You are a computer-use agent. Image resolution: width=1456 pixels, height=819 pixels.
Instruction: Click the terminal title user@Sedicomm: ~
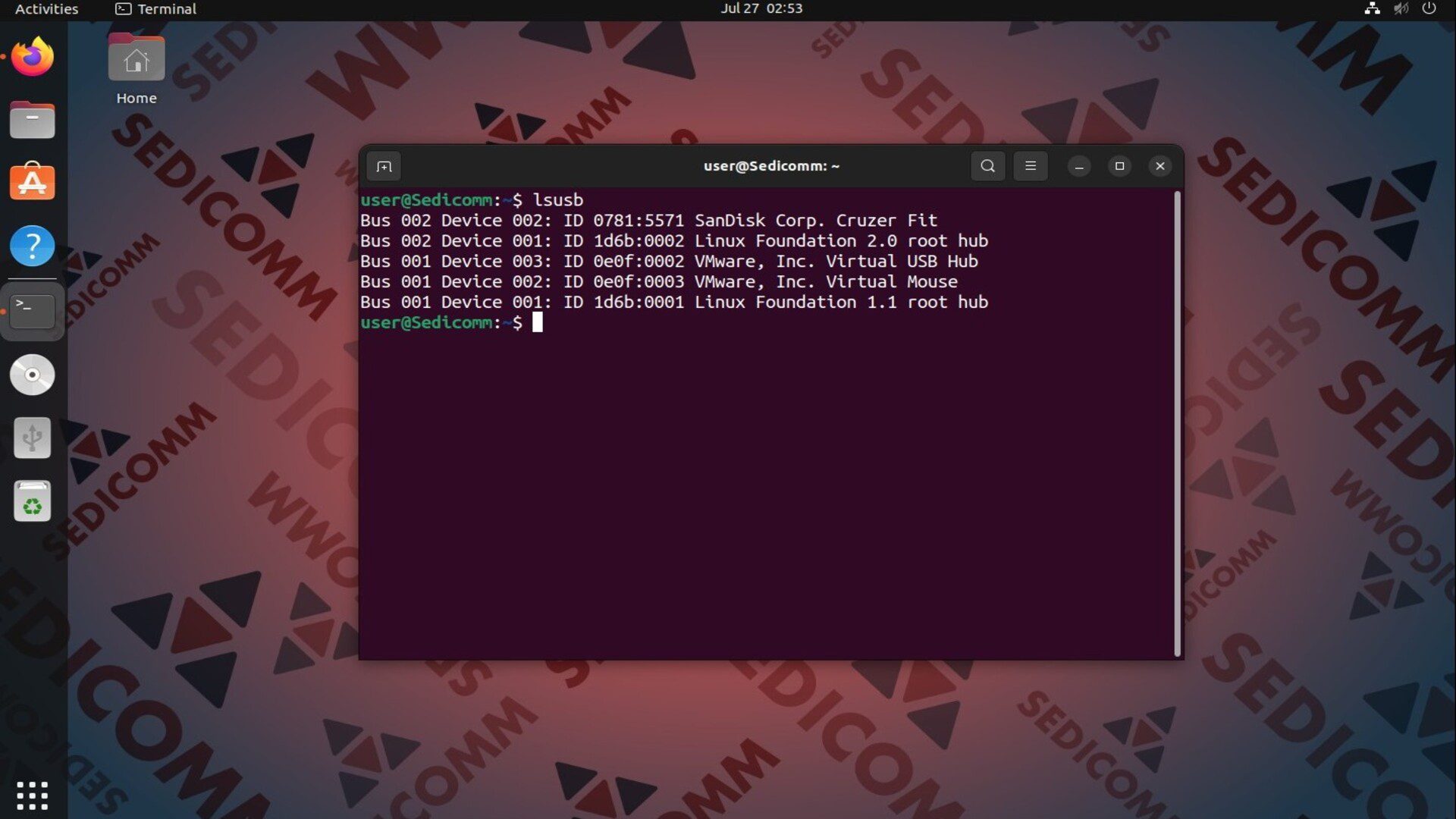pos(771,166)
